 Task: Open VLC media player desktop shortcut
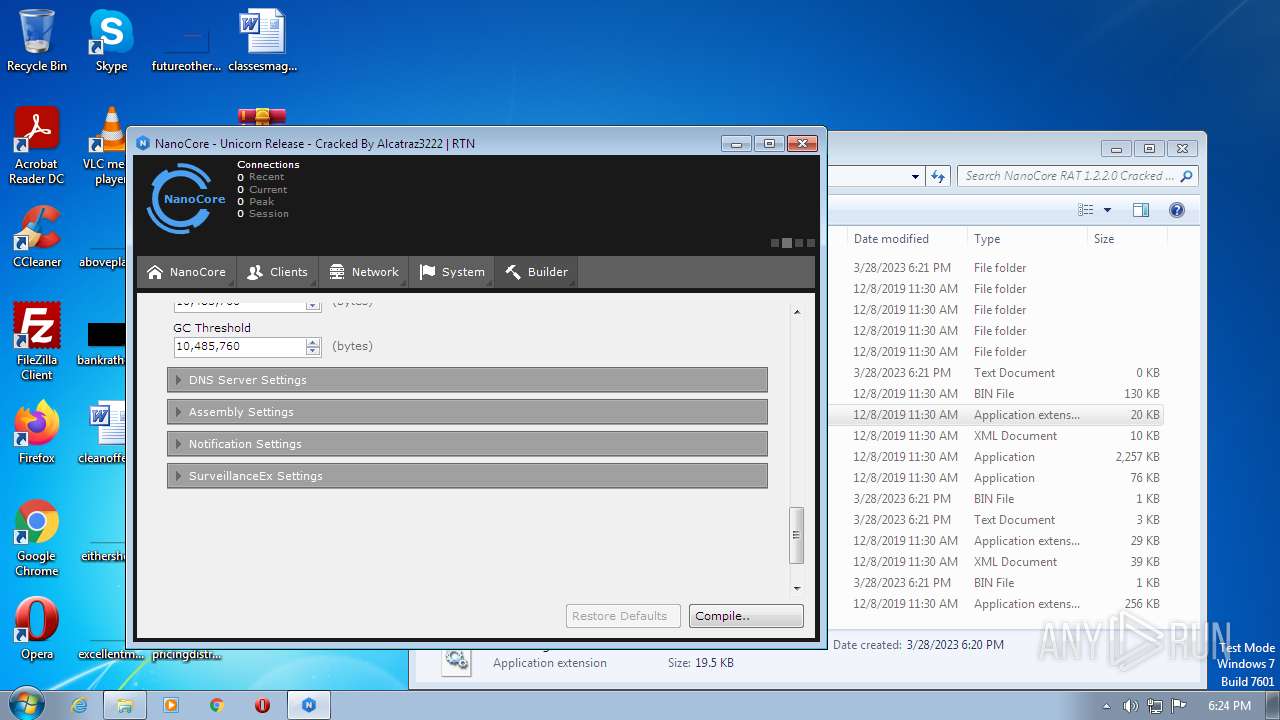point(108,146)
